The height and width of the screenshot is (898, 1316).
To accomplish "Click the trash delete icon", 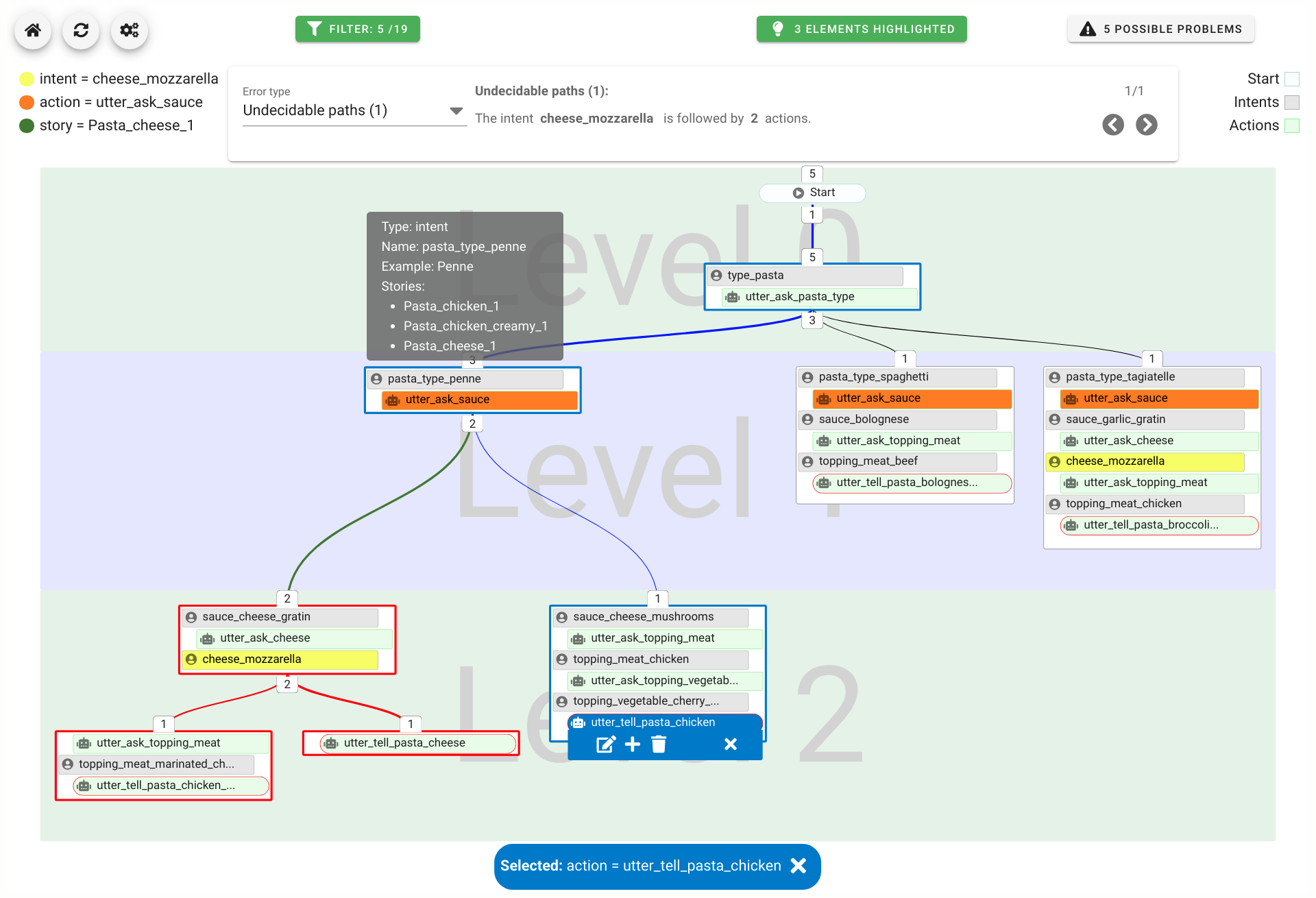I will [x=659, y=744].
